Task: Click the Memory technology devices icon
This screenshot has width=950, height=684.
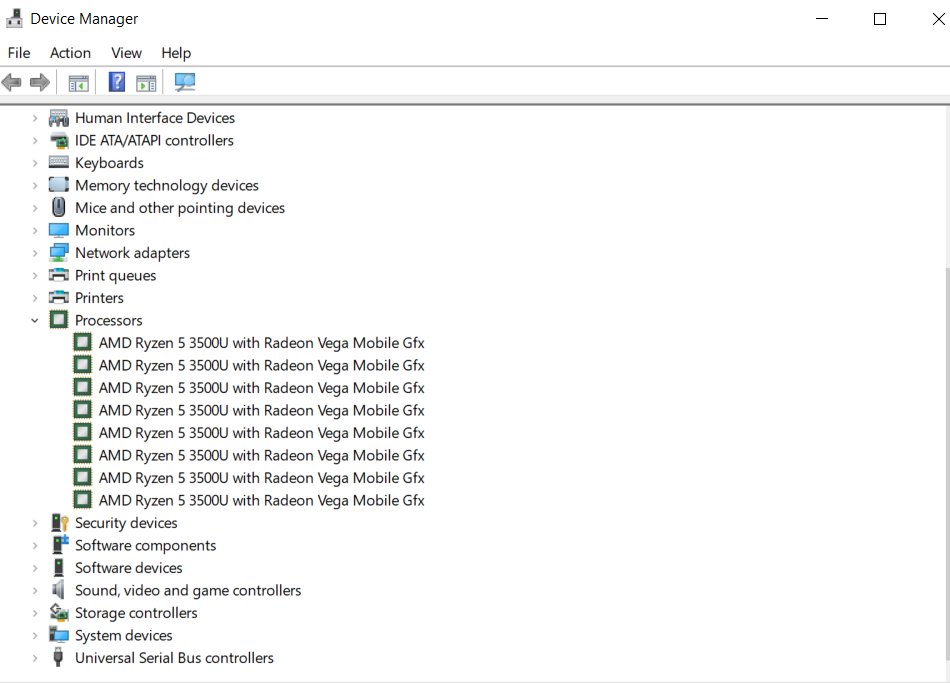Action: click(59, 184)
